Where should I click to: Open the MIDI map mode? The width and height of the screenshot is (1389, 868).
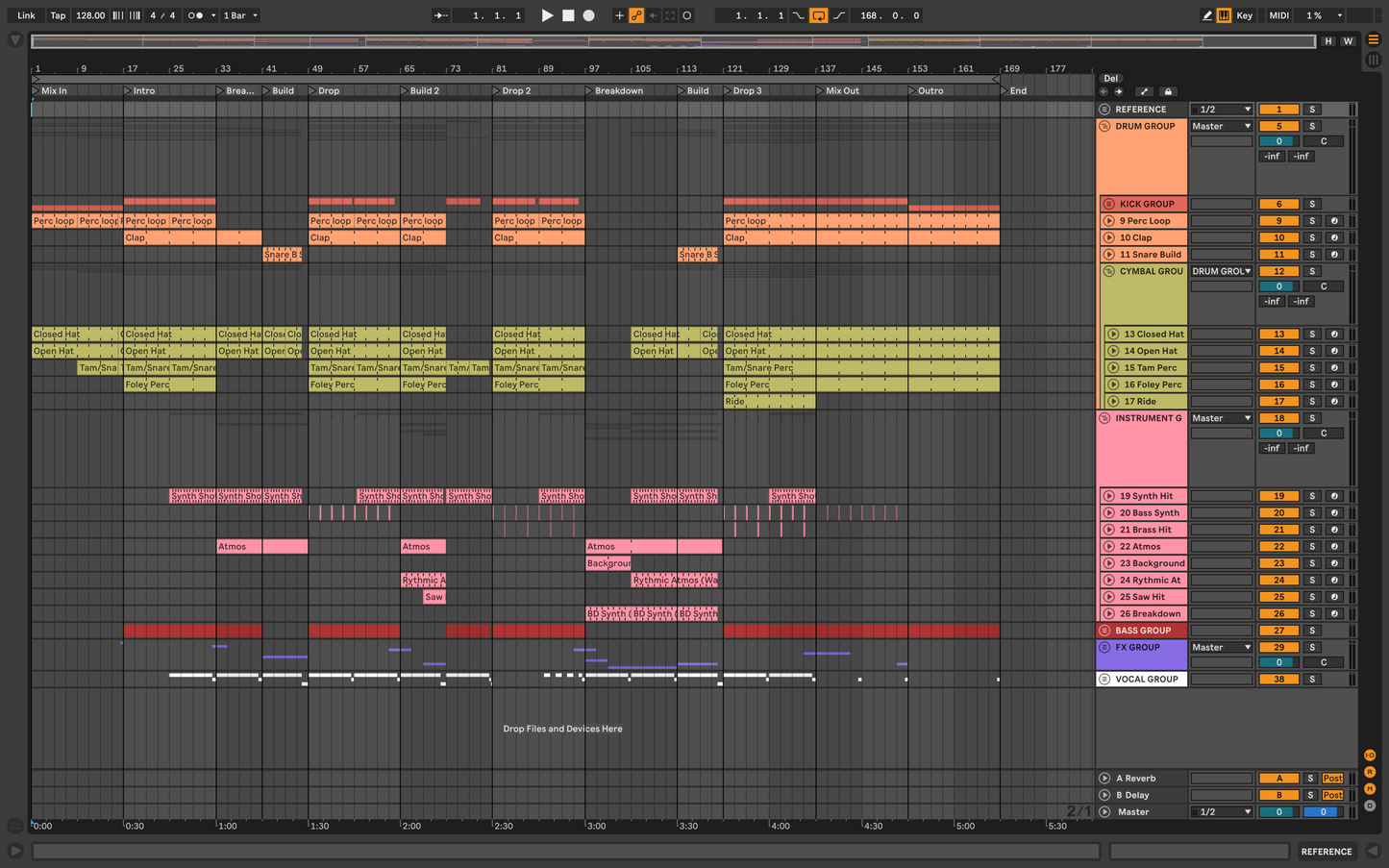pos(1278,15)
